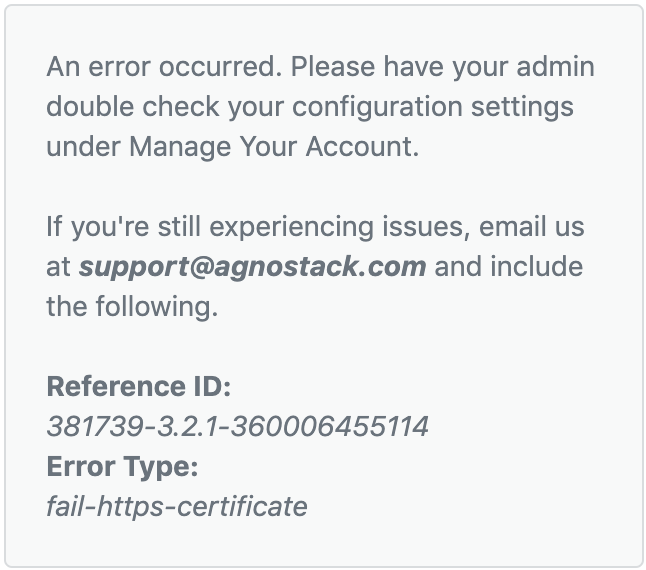Click the bold "Error Type:" label
The image size is (646, 570).
point(122,467)
